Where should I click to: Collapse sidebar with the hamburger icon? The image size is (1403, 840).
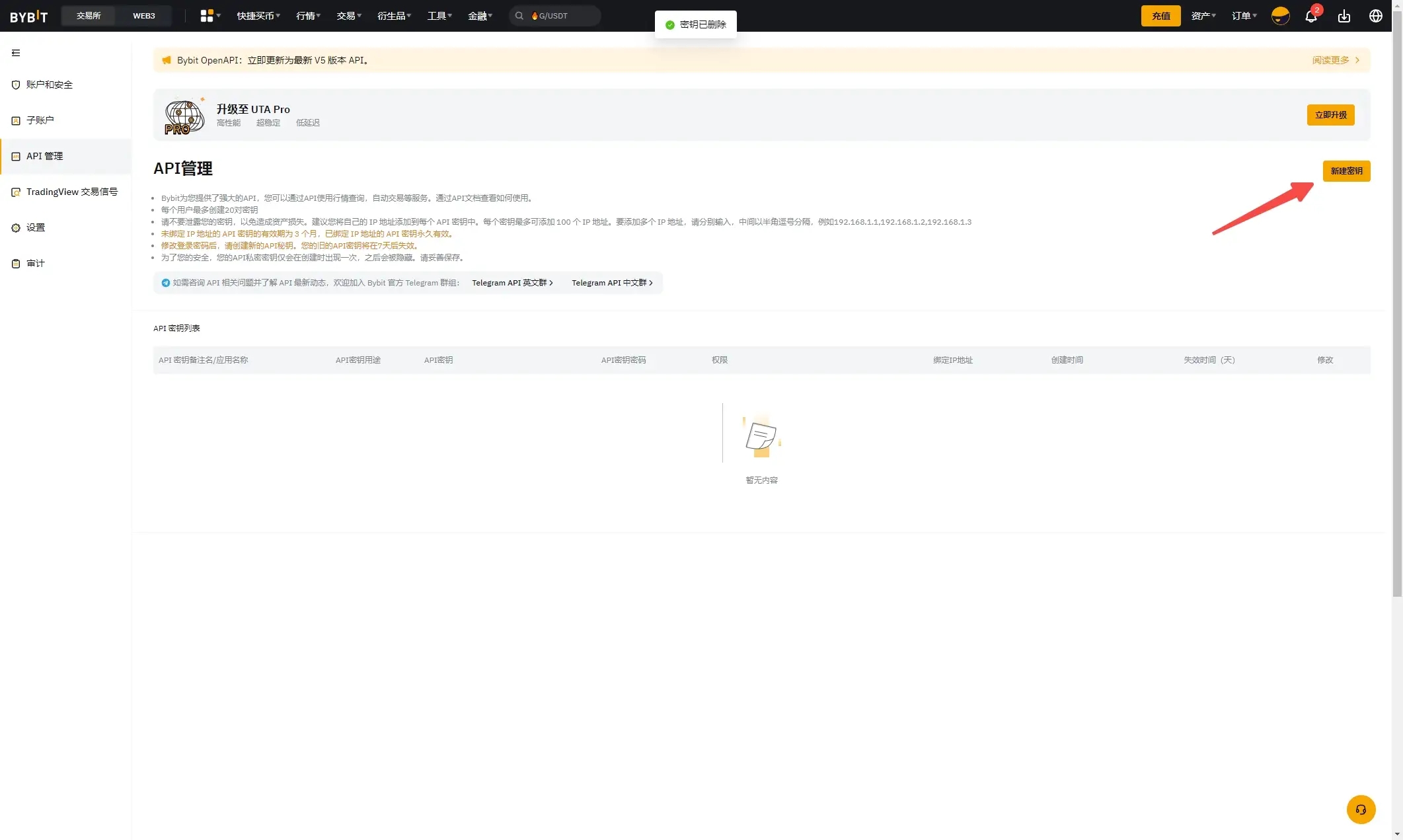coord(16,53)
